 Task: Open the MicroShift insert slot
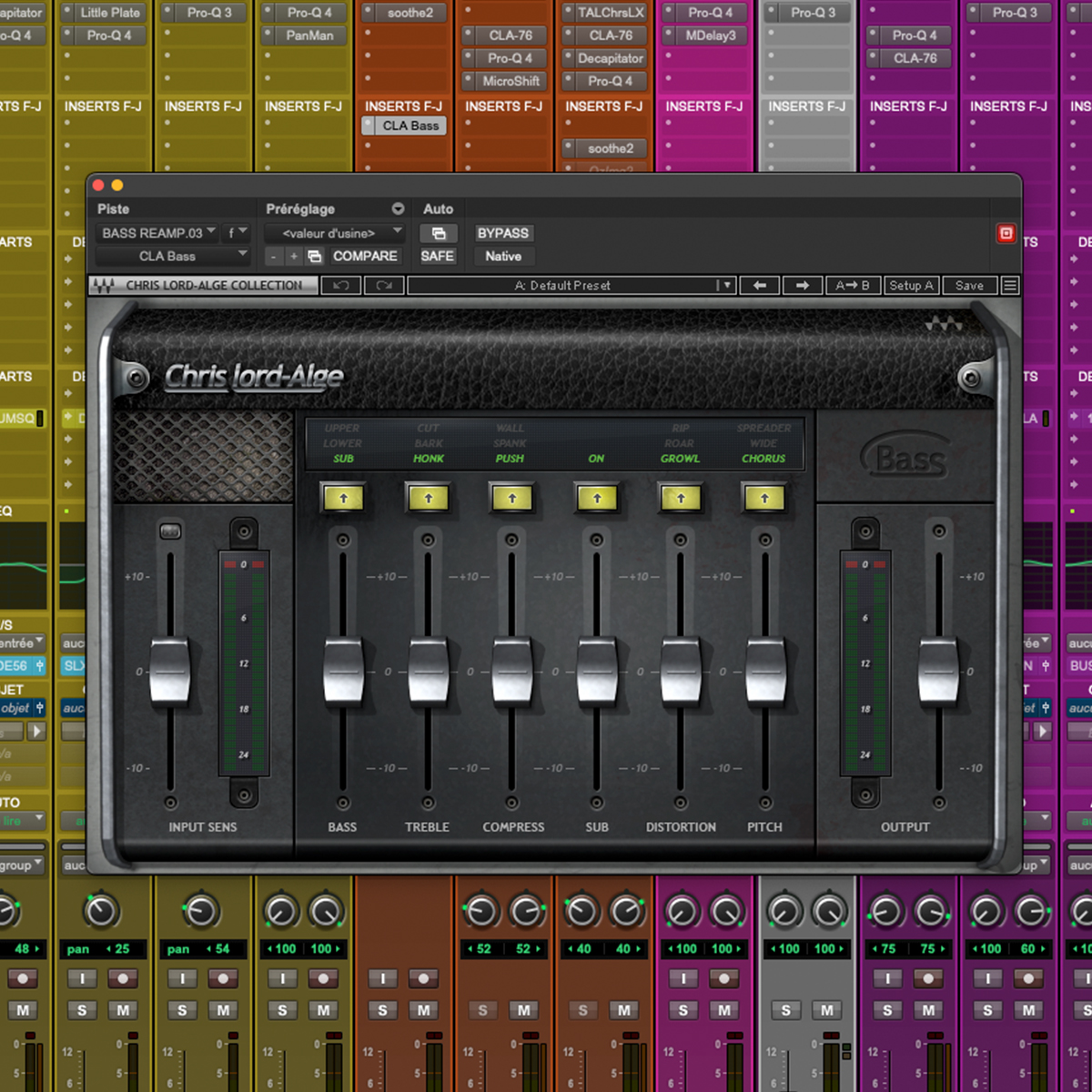click(x=504, y=81)
